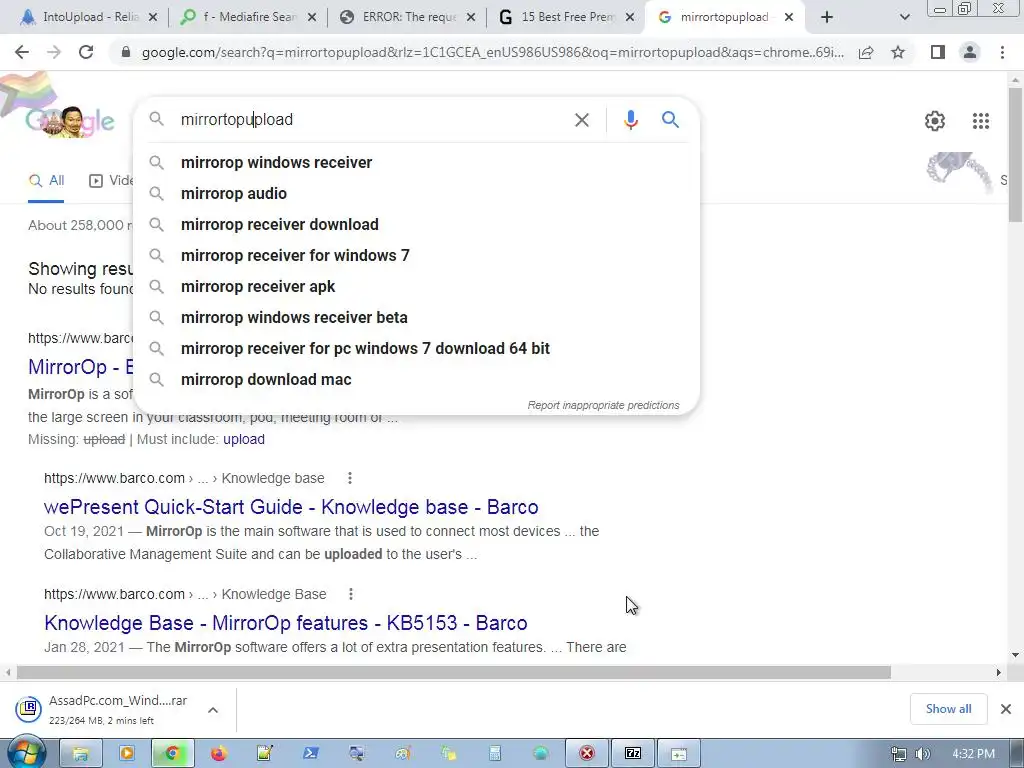Share this page via the share icon
This screenshot has width=1024, height=768.
point(866,52)
